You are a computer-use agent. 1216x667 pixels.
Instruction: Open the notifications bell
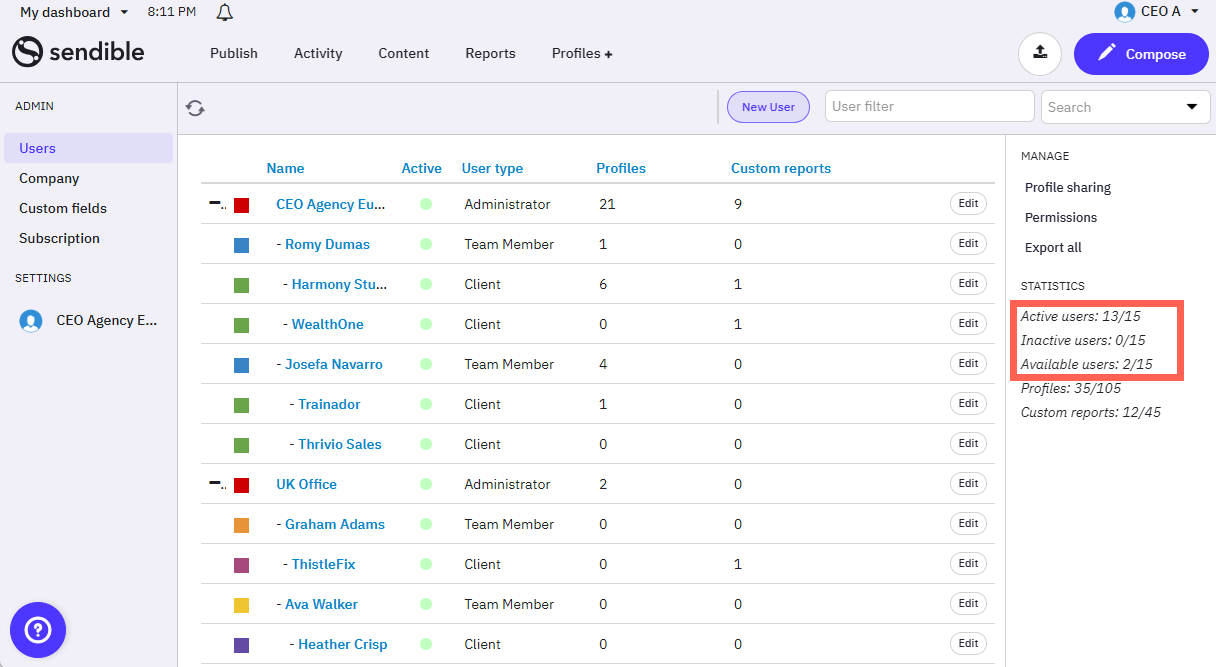pyautogui.click(x=225, y=12)
